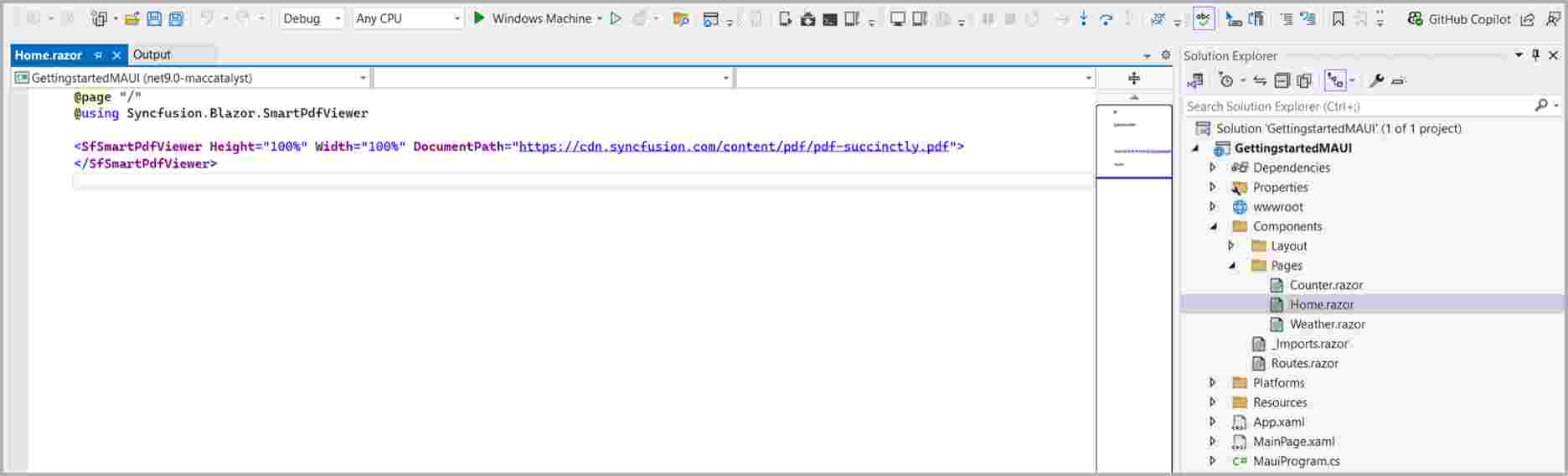This screenshot has width=1568, height=476.
Task: Click the camera snapshot toolbar icon
Action: [x=807, y=18]
